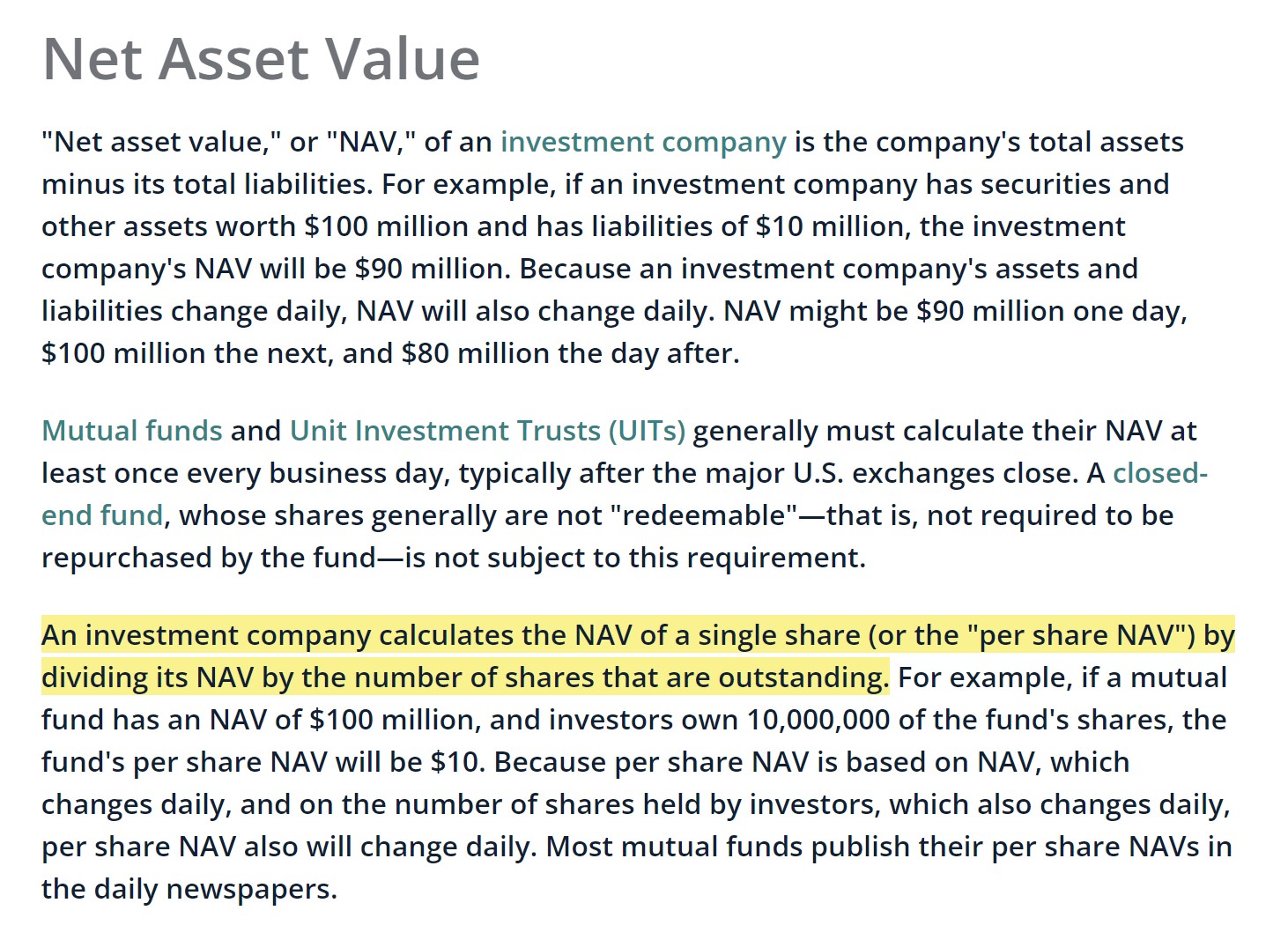Follow the 'Mutual funds' link
Screen dimensions: 1288x940
click(x=132, y=431)
